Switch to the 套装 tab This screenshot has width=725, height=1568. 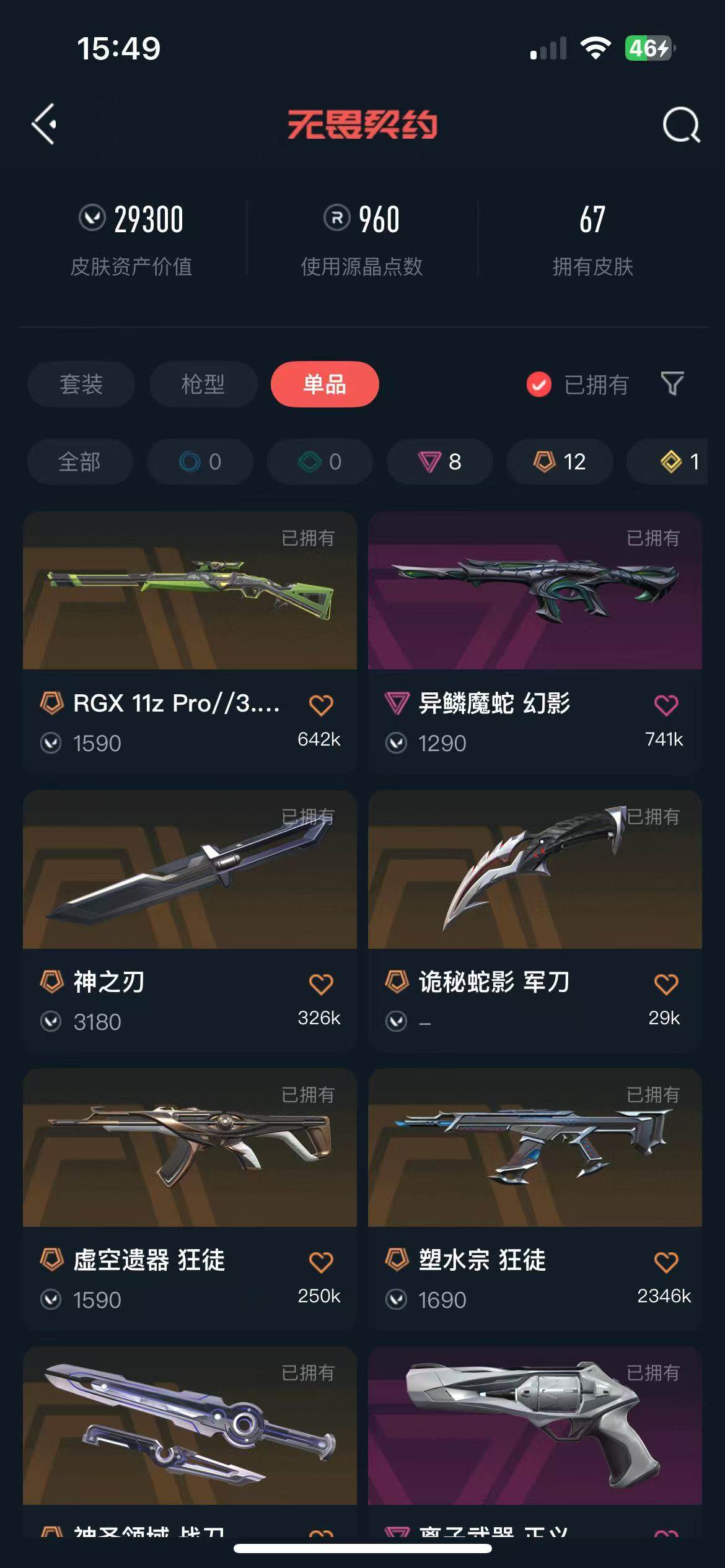(81, 384)
